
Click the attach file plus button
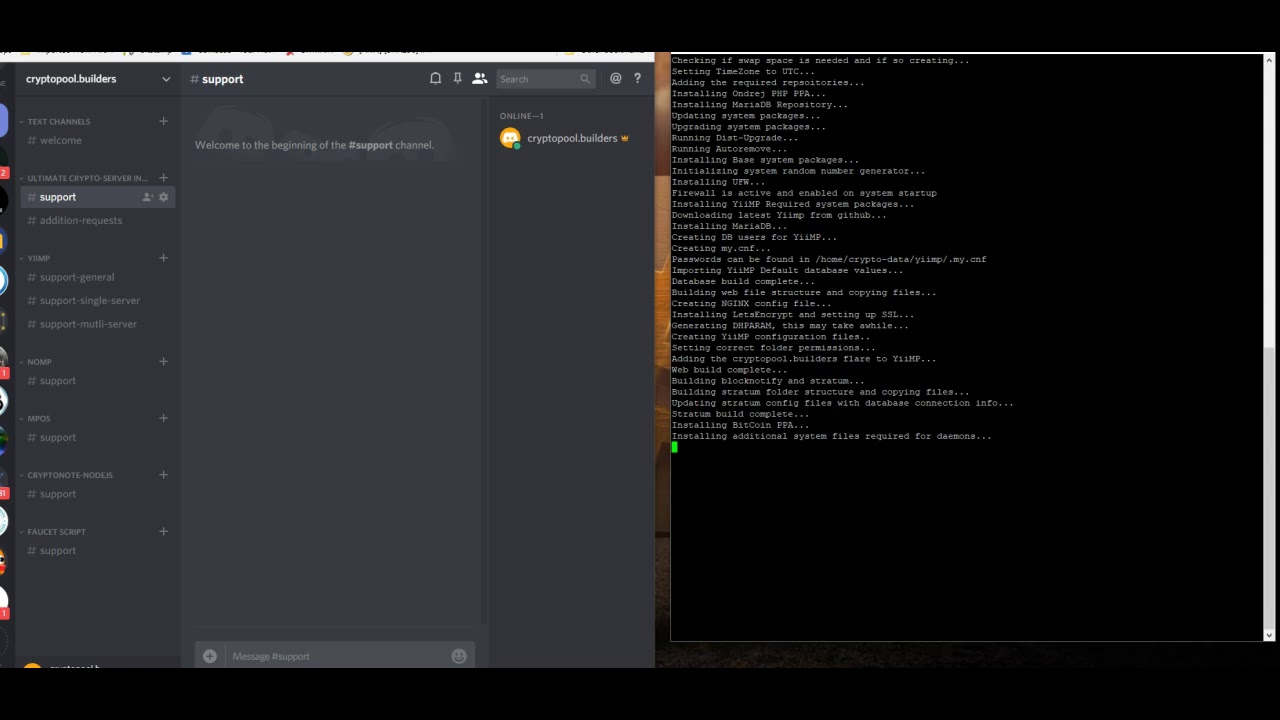209,656
